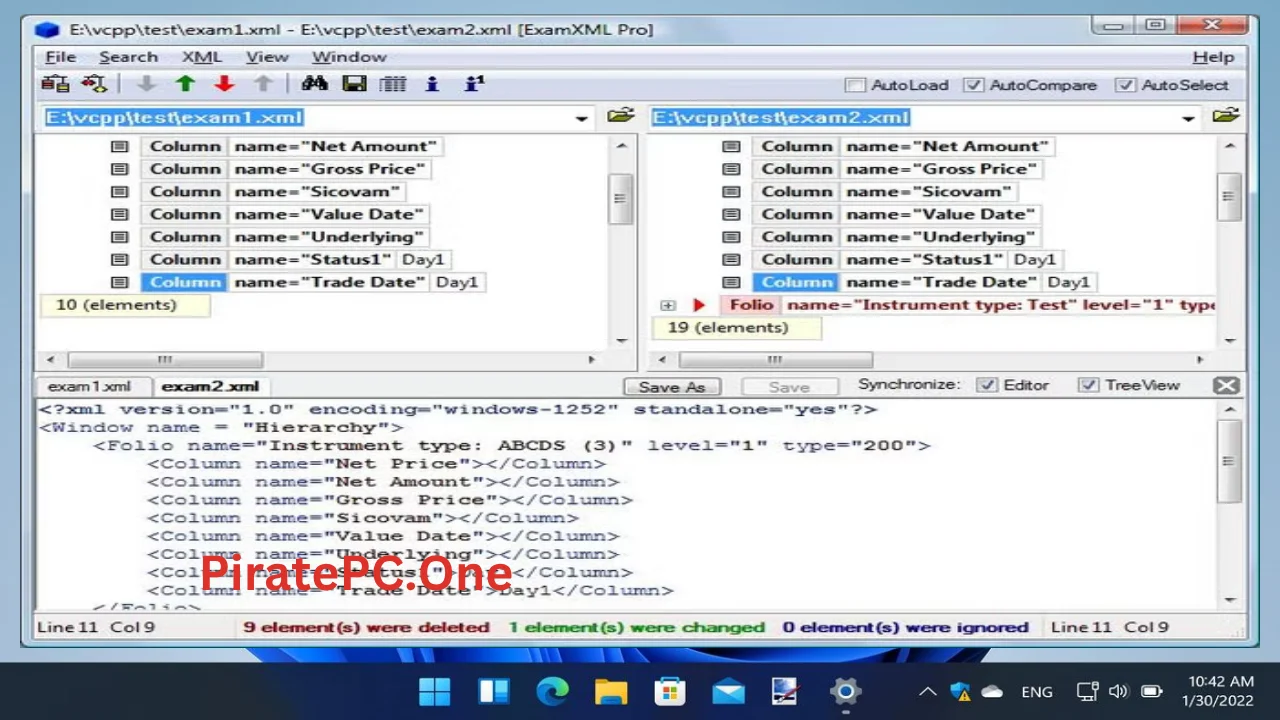Open Windows Start menu
1280x720 pixels.
(435, 691)
